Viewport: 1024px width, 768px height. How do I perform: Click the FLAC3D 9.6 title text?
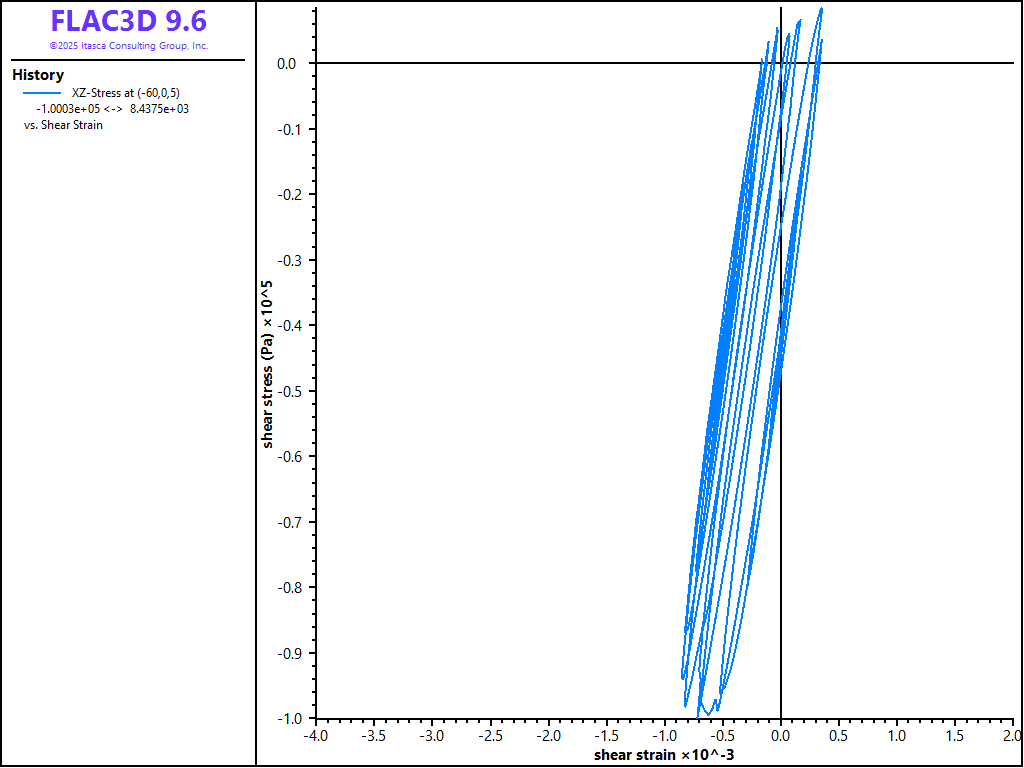click(x=128, y=22)
